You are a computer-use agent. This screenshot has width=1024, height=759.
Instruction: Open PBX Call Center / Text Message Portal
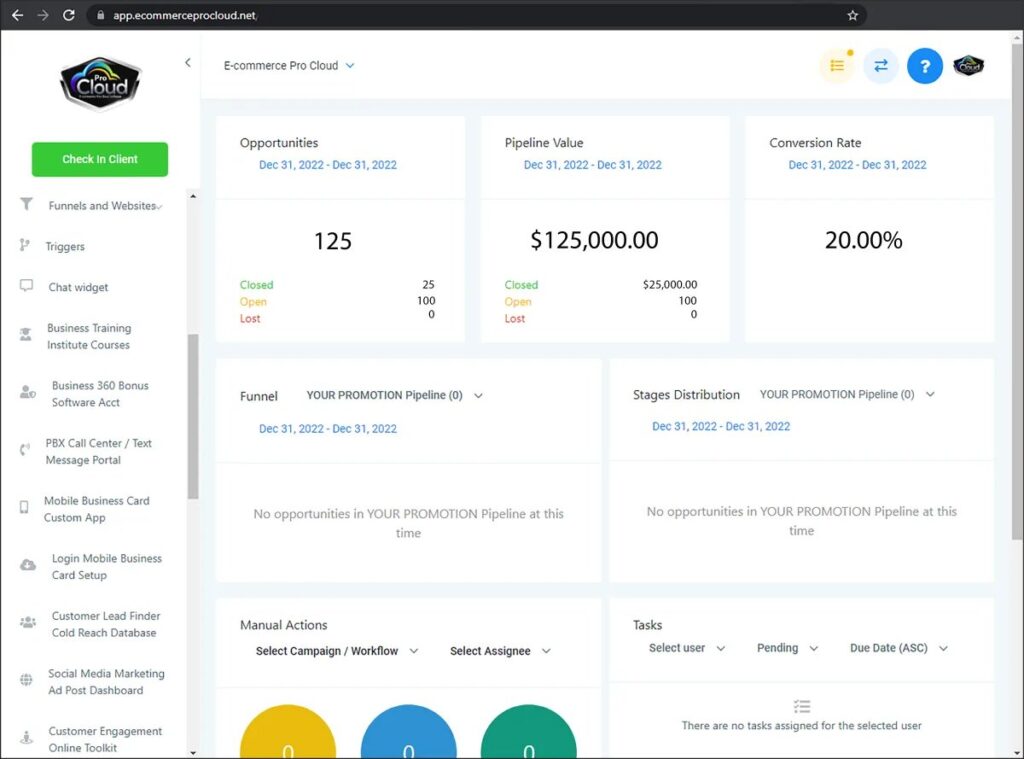98,451
